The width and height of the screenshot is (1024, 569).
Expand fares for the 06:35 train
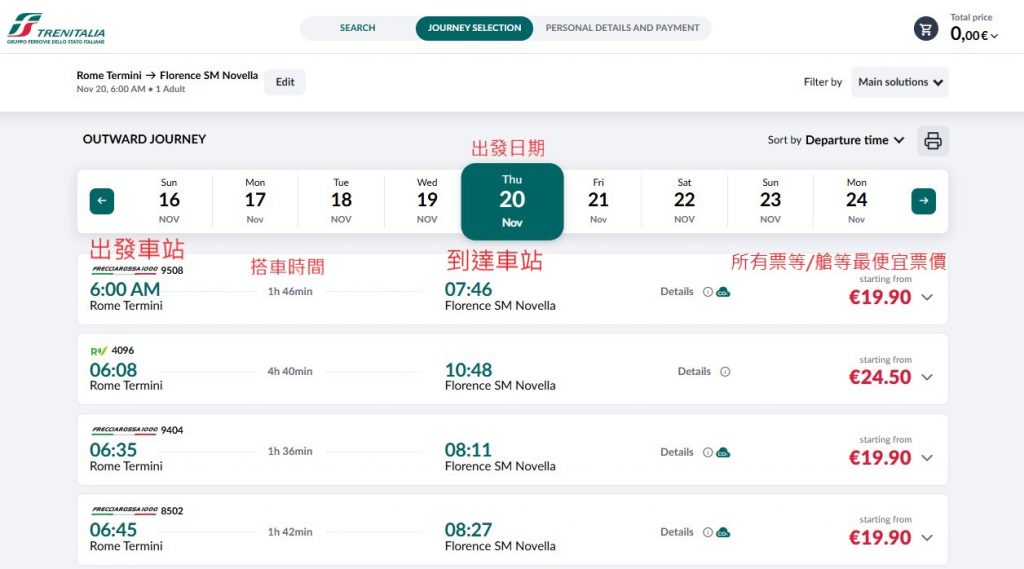pos(927,458)
